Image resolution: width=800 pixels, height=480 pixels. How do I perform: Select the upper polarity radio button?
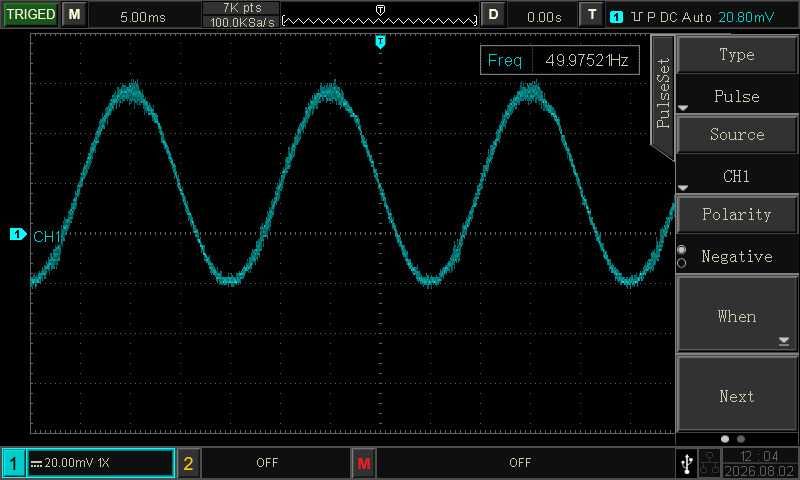coord(682,249)
